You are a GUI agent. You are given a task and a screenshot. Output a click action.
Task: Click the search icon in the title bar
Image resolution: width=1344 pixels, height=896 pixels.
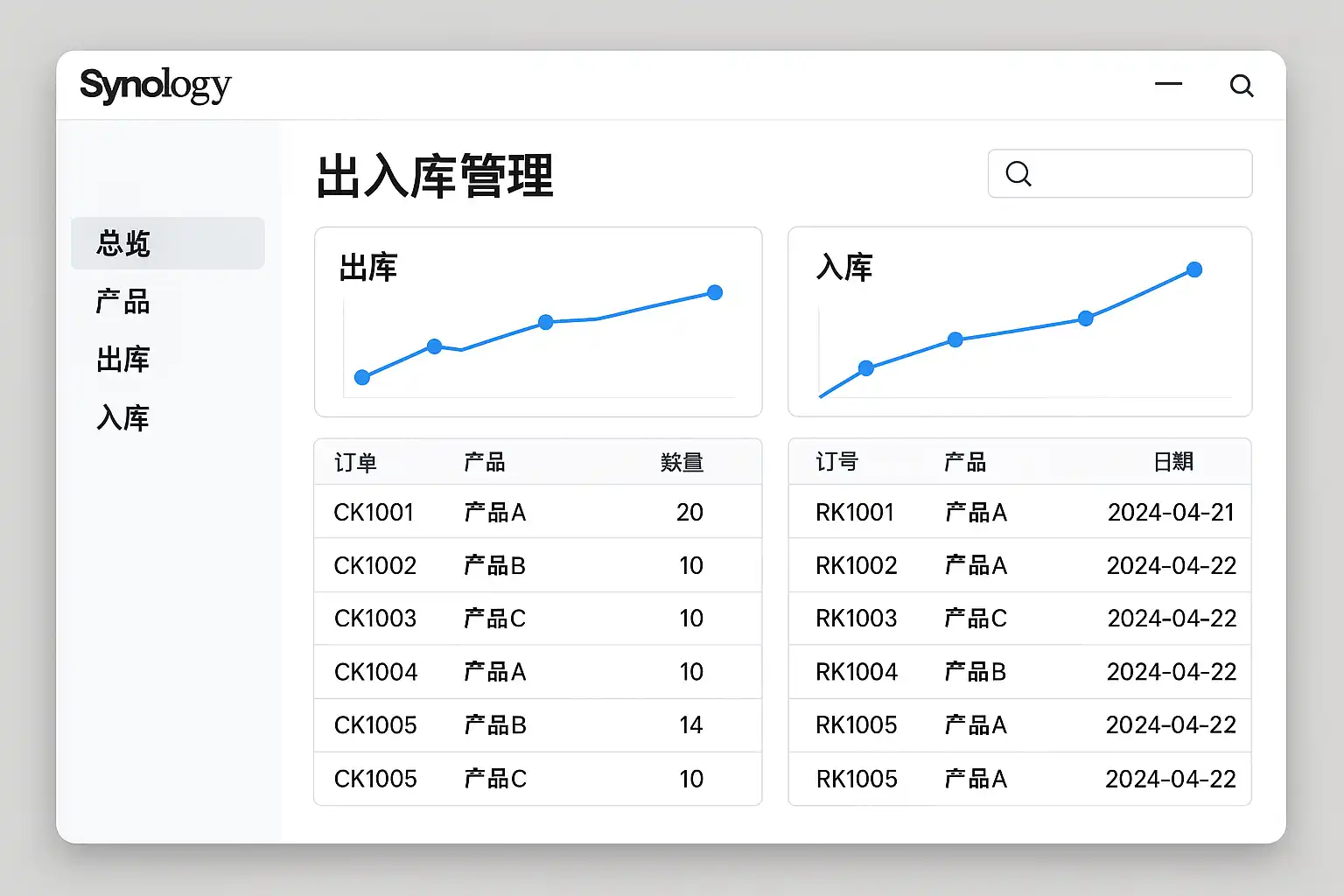pyautogui.click(x=1241, y=86)
